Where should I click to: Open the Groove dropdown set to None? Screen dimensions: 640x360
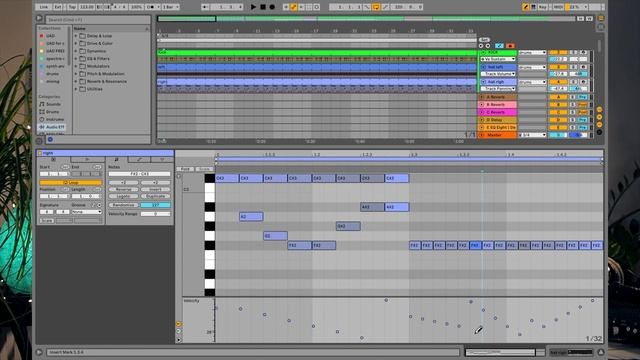pos(87,212)
